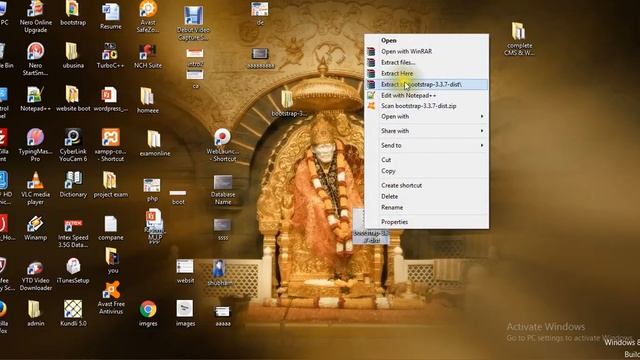Image resolution: width=640 pixels, height=360 pixels.
Task: Select the complete CMS & W... folder
Action: click(x=519, y=38)
